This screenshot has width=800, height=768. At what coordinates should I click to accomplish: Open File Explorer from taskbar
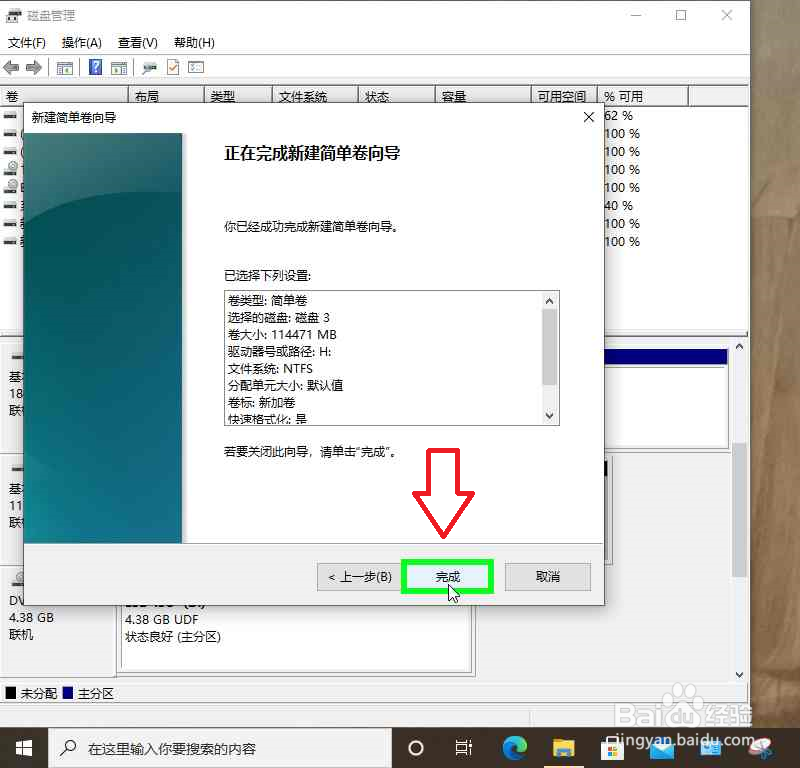[x=563, y=748]
